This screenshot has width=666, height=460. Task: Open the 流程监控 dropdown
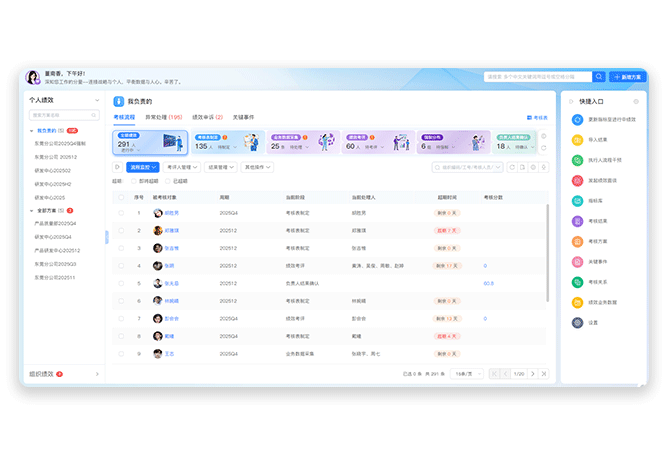pyautogui.click(x=143, y=167)
